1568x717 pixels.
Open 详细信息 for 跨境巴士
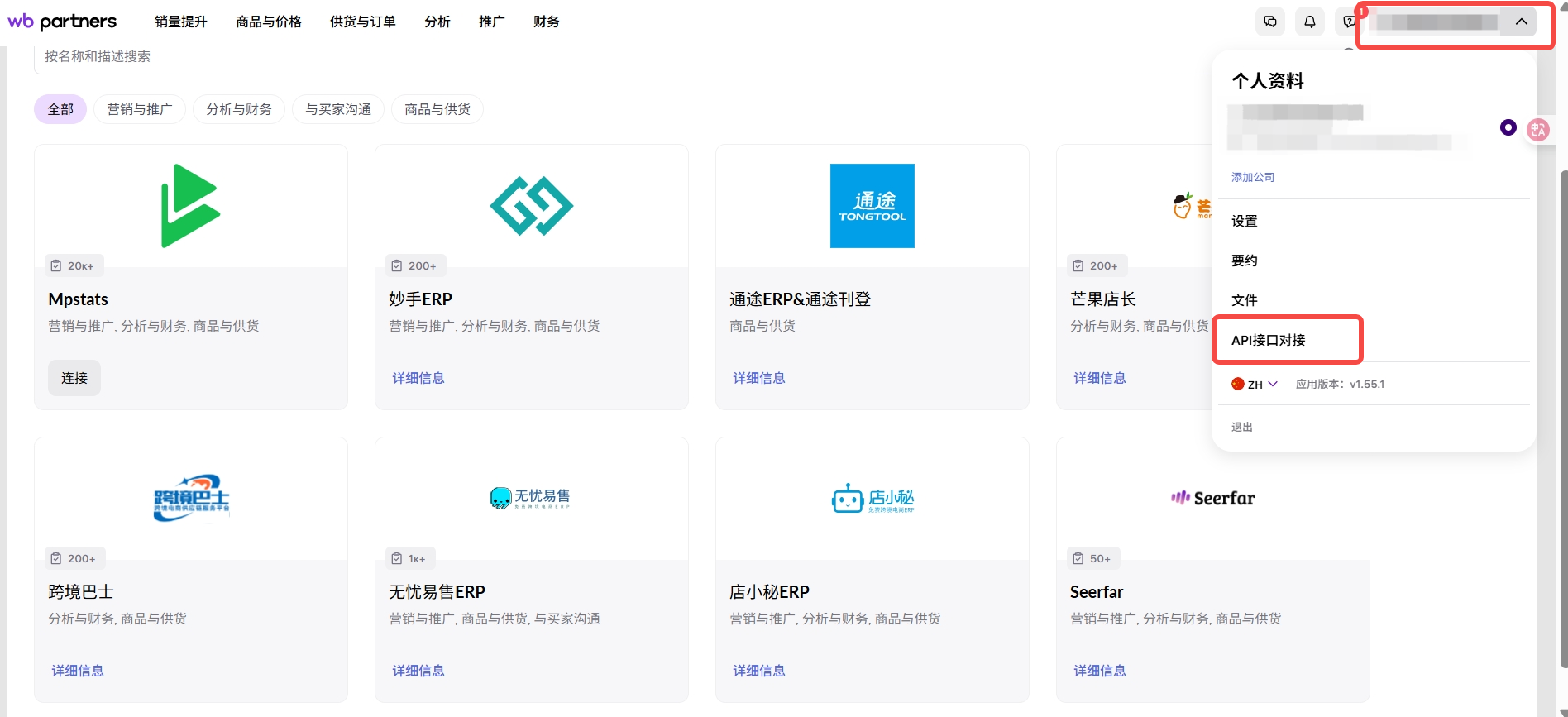tap(78, 671)
